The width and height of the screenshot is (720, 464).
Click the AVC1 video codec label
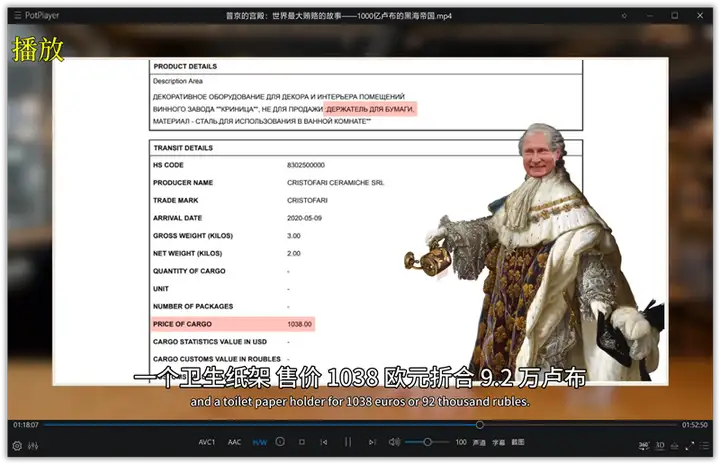(207, 442)
